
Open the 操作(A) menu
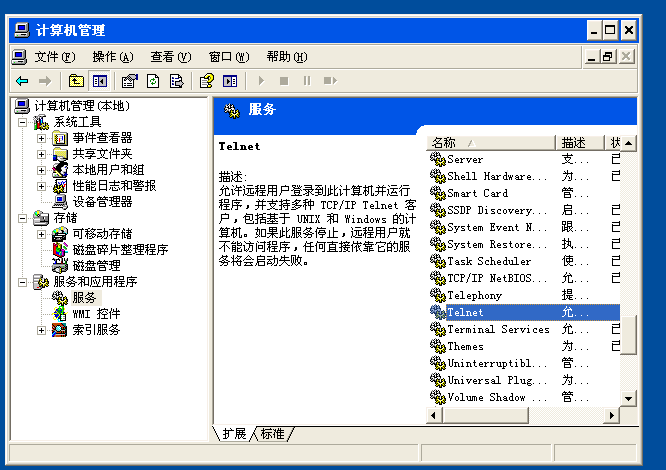point(113,57)
